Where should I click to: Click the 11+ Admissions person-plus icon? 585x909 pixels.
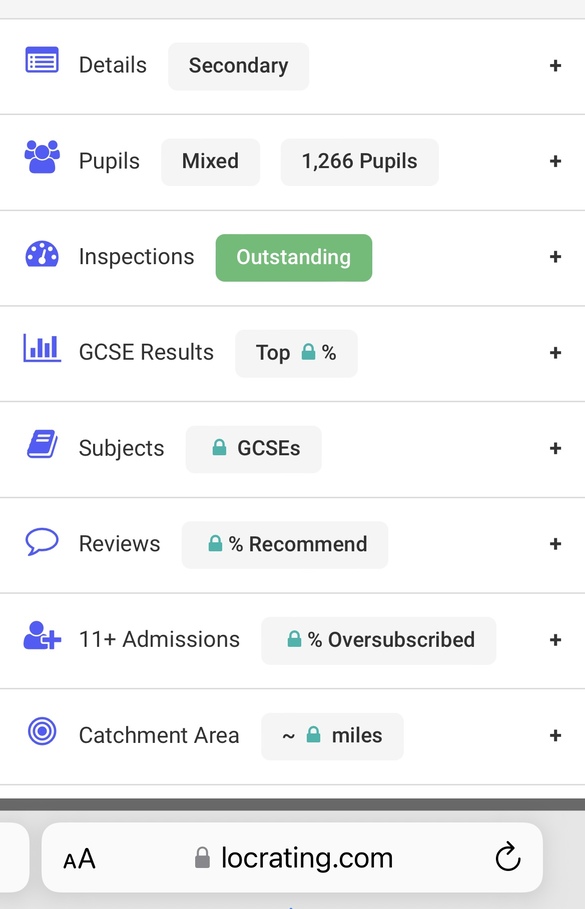click(42, 635)
